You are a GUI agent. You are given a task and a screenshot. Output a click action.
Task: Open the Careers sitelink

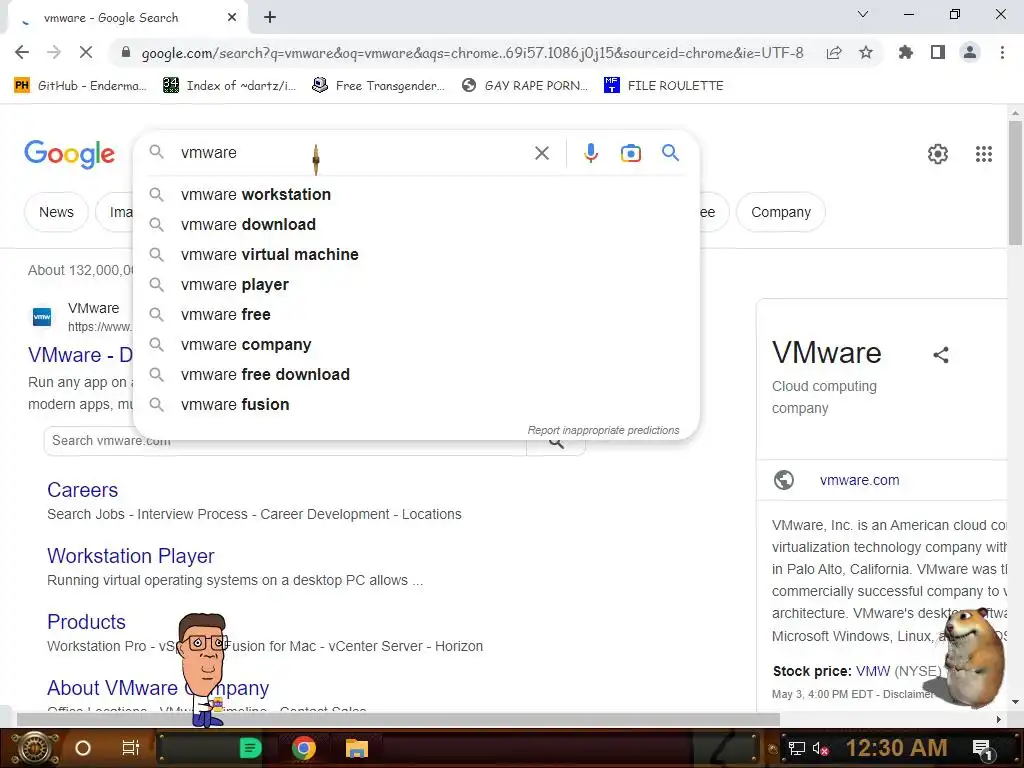(x=82, y=490)
